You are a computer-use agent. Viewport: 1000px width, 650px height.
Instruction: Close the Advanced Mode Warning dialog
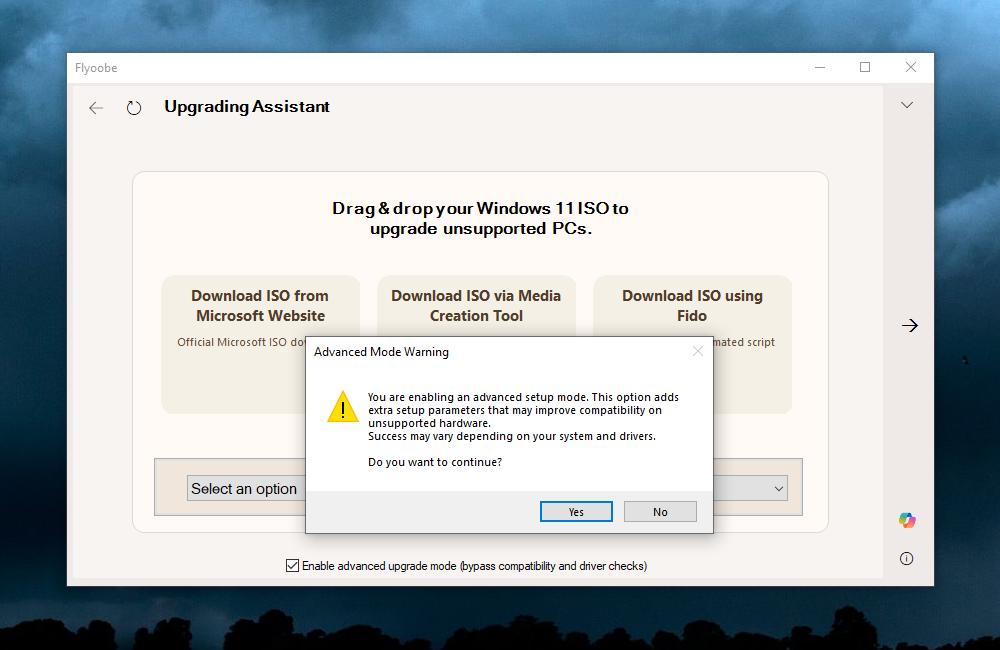[x=698, y=351]
